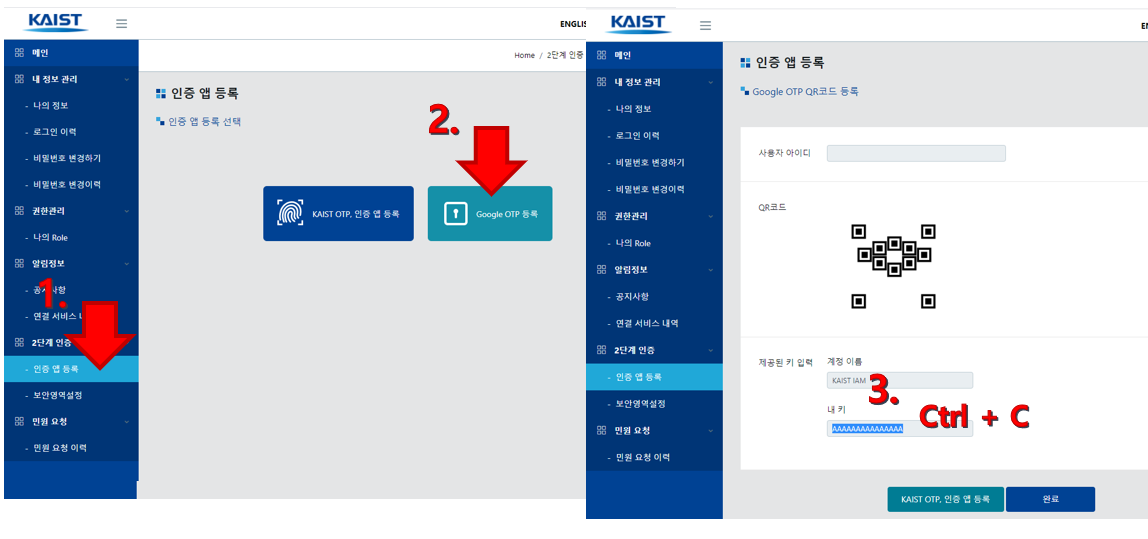Click grid icon beside 권한관리, left sidebar

click(x=19, y=211)
